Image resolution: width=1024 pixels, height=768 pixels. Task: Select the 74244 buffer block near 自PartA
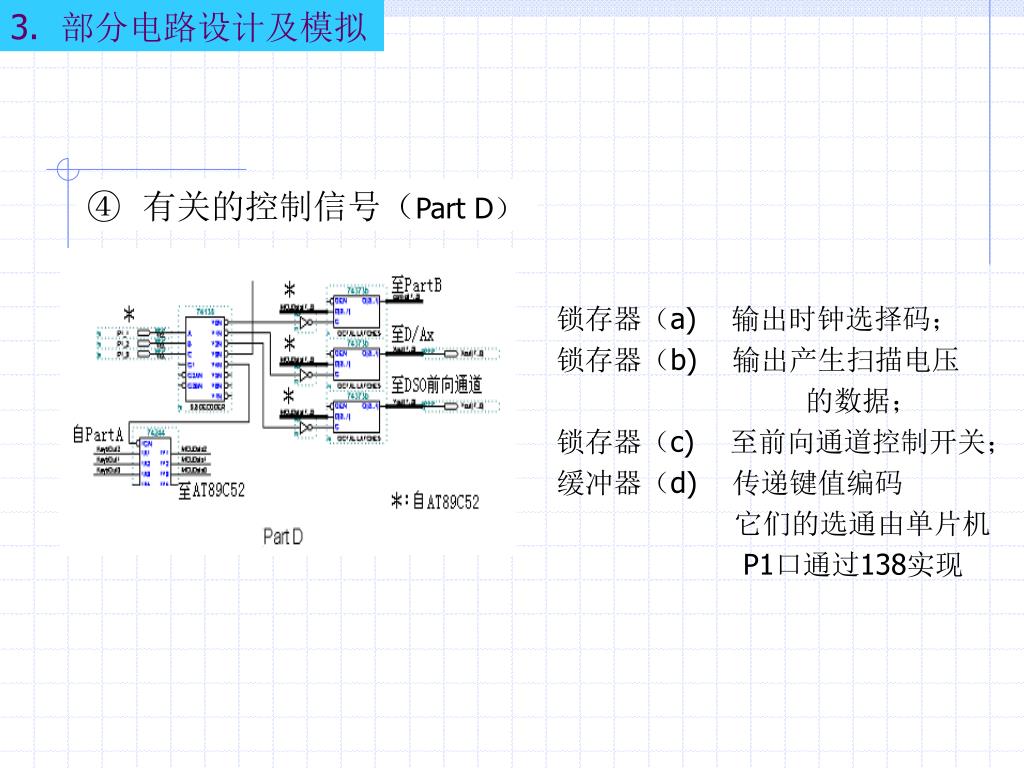click(x=154, y=458)
